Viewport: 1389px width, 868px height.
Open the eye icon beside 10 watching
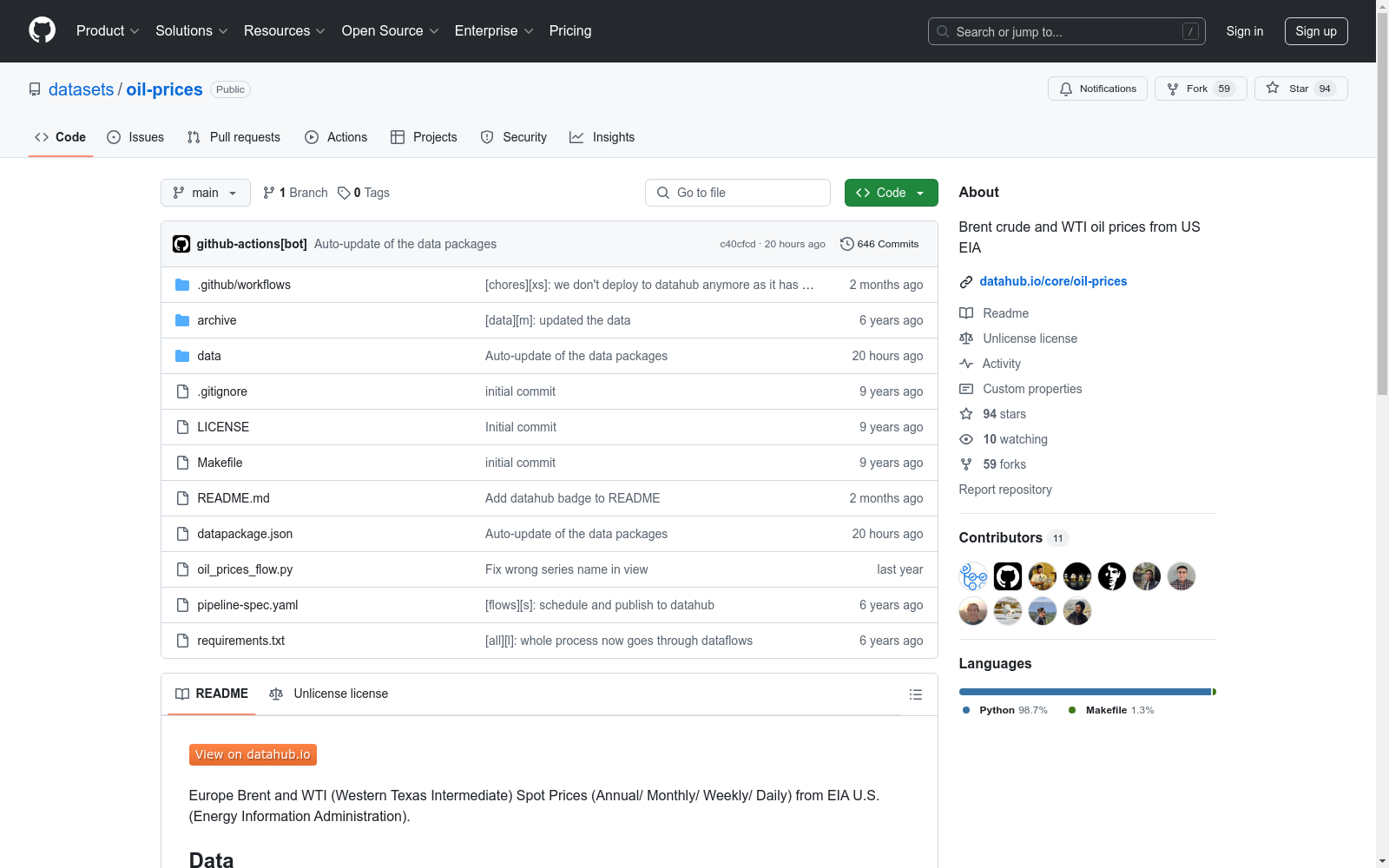(x=966, y=439)
